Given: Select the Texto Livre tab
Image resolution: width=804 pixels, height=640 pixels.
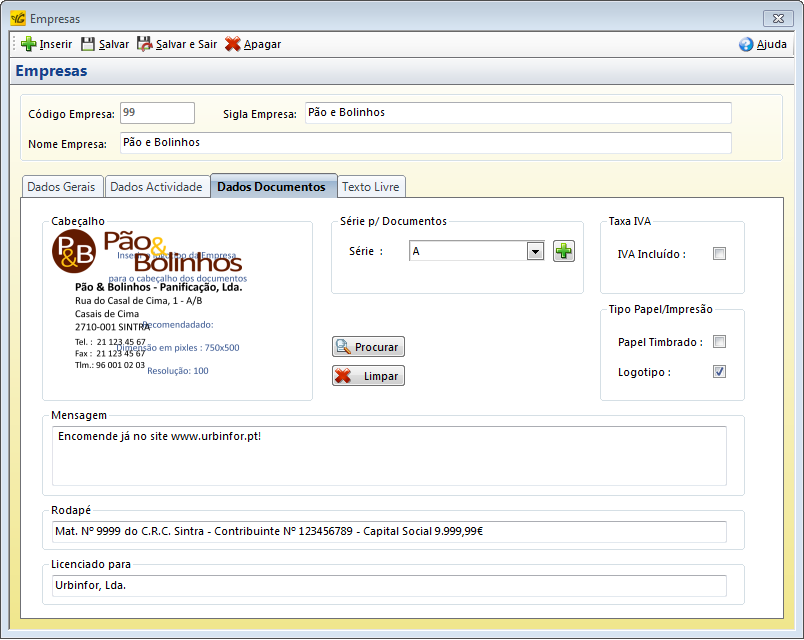Looking at the screenshot, I should pyautogui.click(x=371, y=187).
